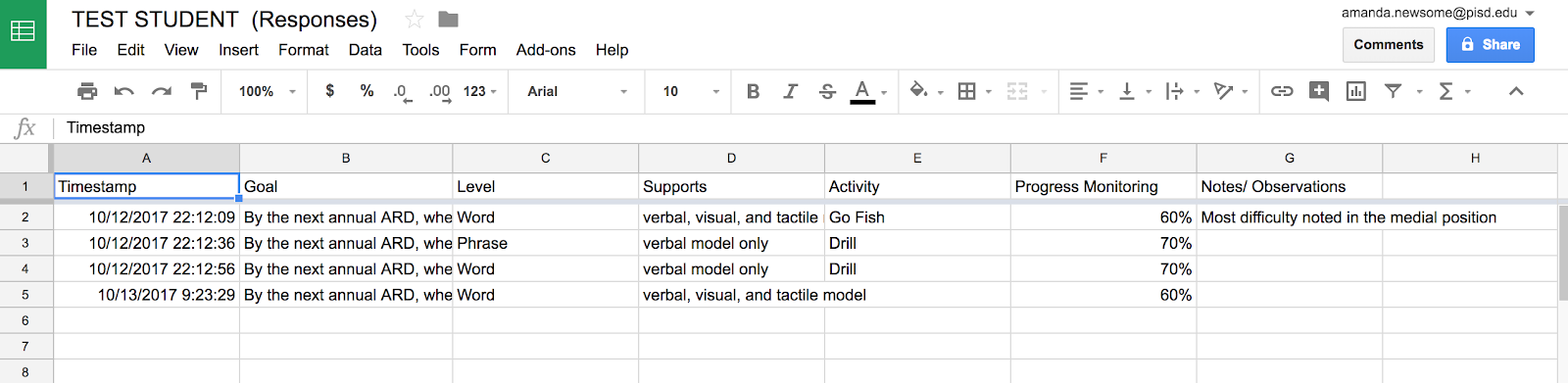
Task: Open the zoom 100% dropdown
Action: [x=267, y=91]
